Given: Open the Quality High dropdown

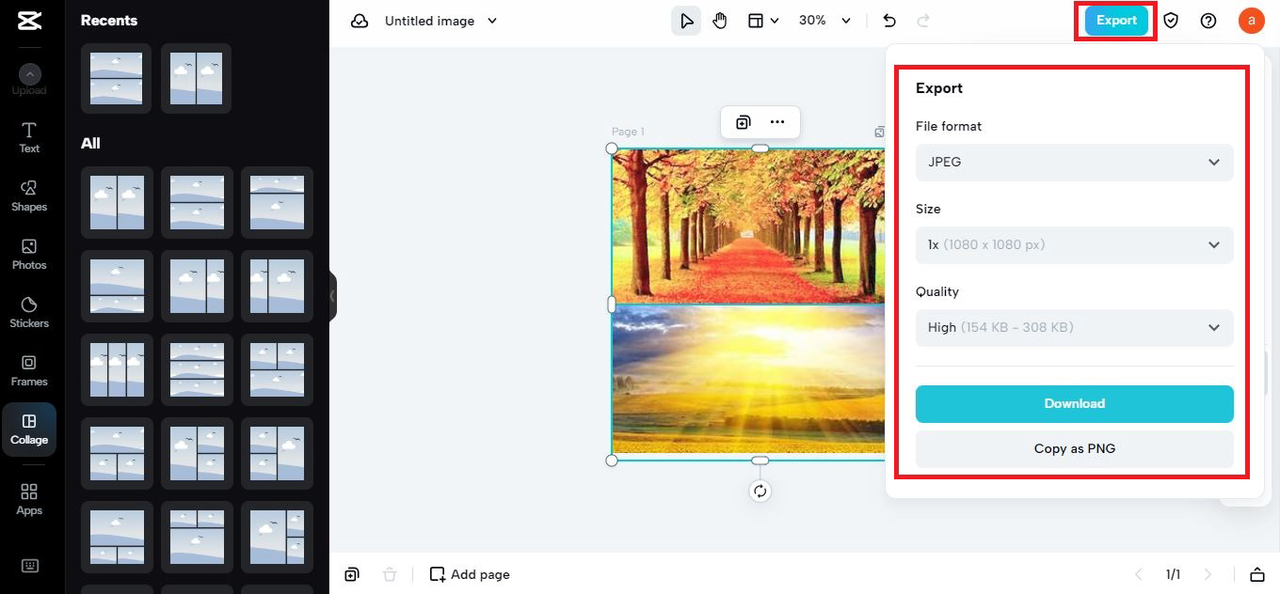Looking at the screenshot, I should pyautogui.click(x=1074, y=328).
